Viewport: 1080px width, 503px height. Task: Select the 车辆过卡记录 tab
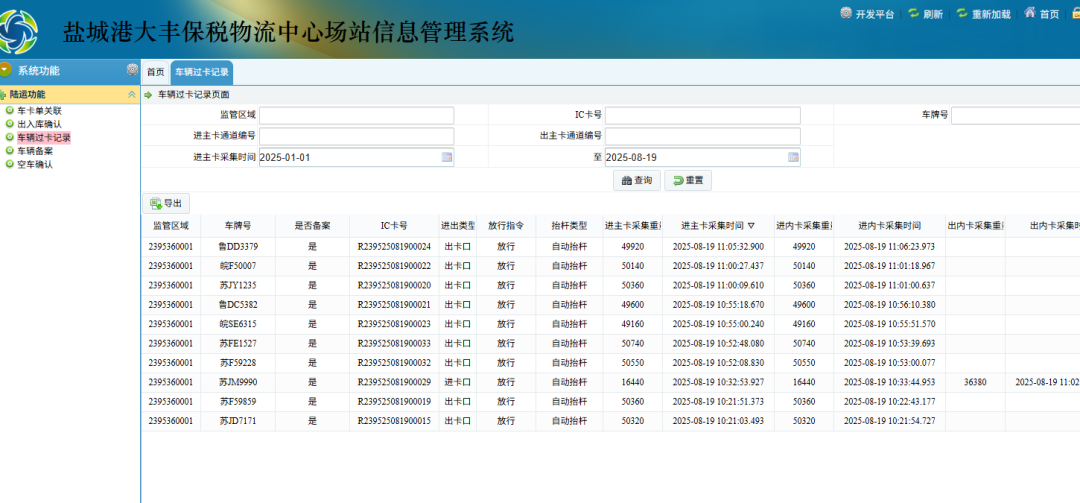click(202, 72)
